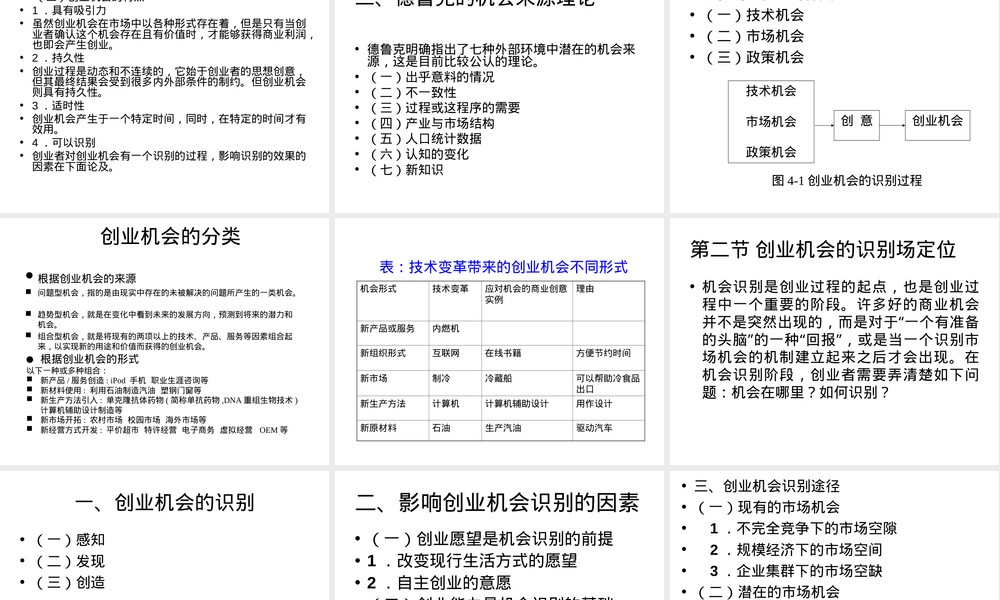Select the slide with the 图 4-1 diagram
Screen dimensions: 1000x600
[834, 105]
